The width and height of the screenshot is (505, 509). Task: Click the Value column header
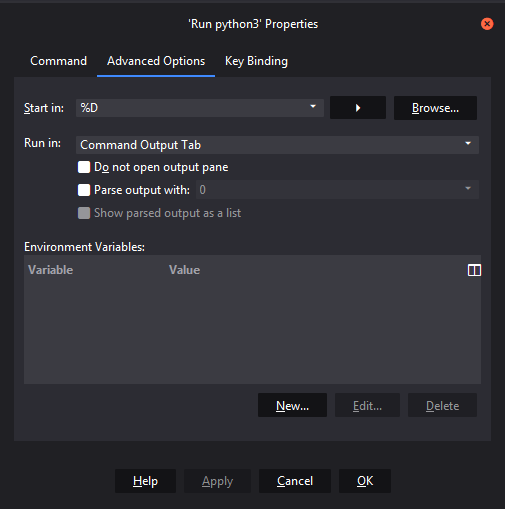tap(185, 270)
